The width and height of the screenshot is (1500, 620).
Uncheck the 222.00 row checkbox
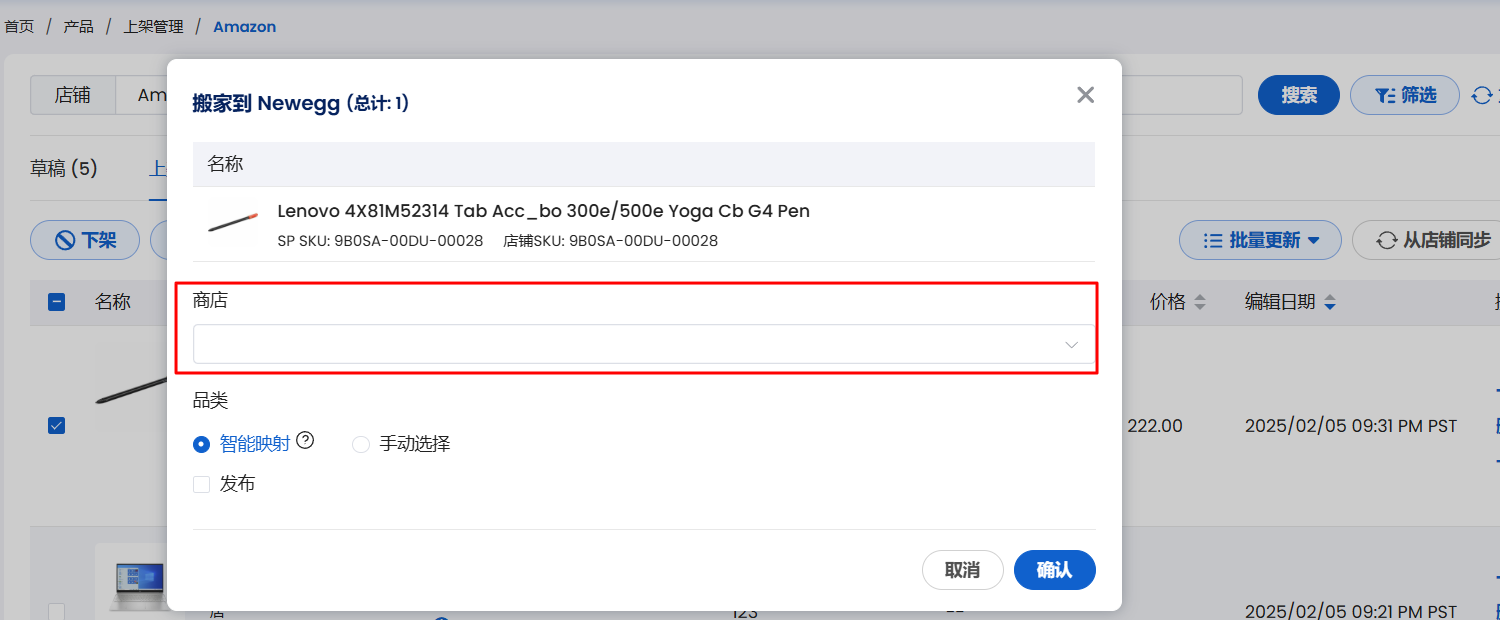[x=57, y=425]
